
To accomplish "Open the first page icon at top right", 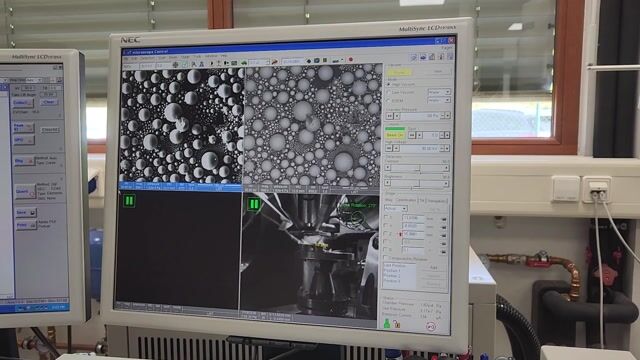I will click(413, 57).
